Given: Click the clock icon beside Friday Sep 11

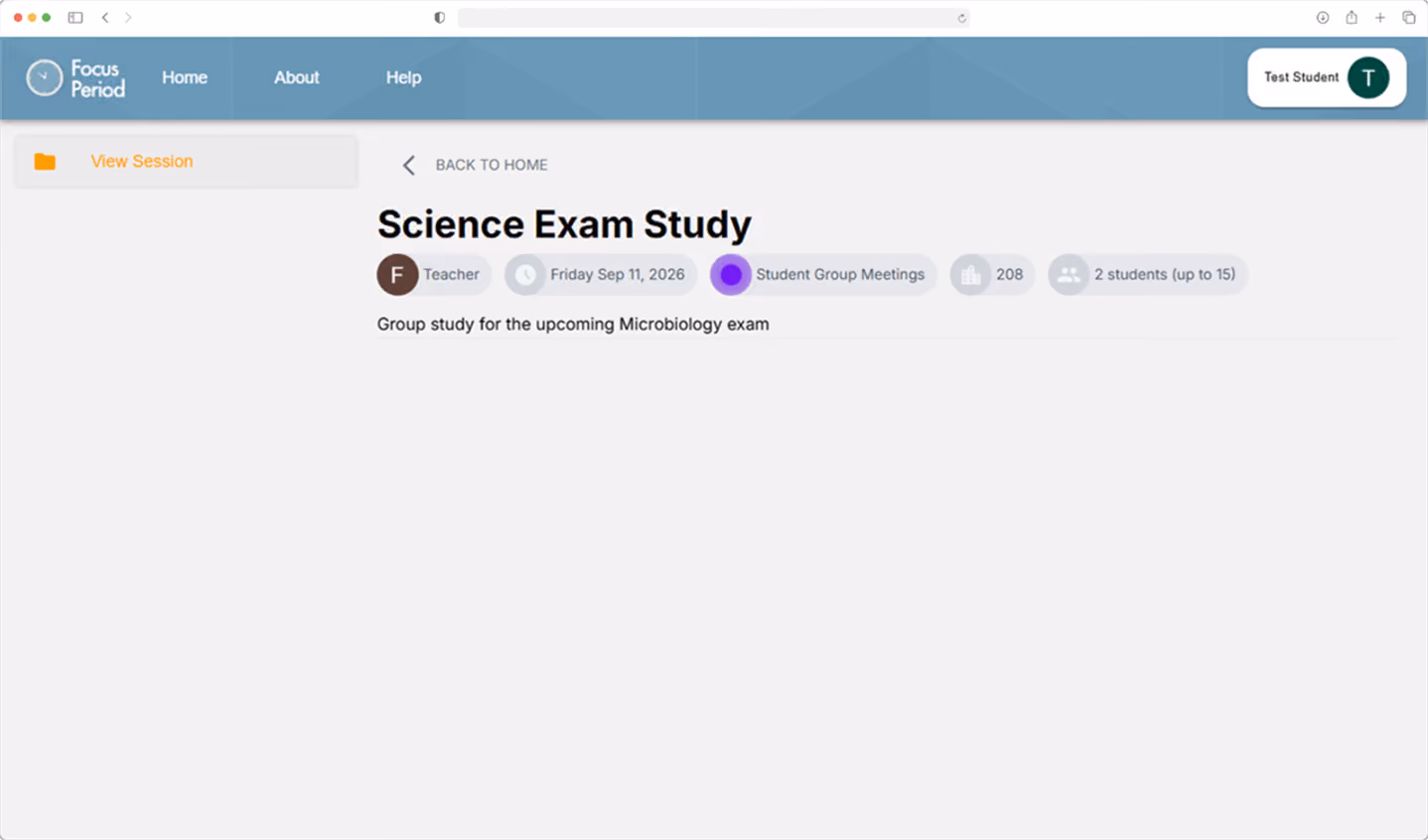Looking at the screenshot, I should [x=525, y=275].
